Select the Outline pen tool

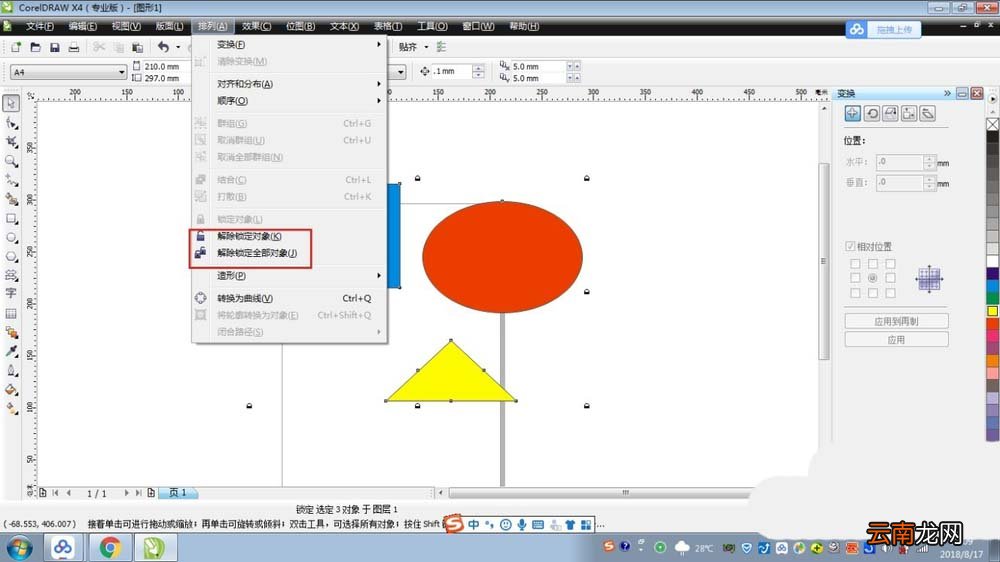[x=11, y=371]
